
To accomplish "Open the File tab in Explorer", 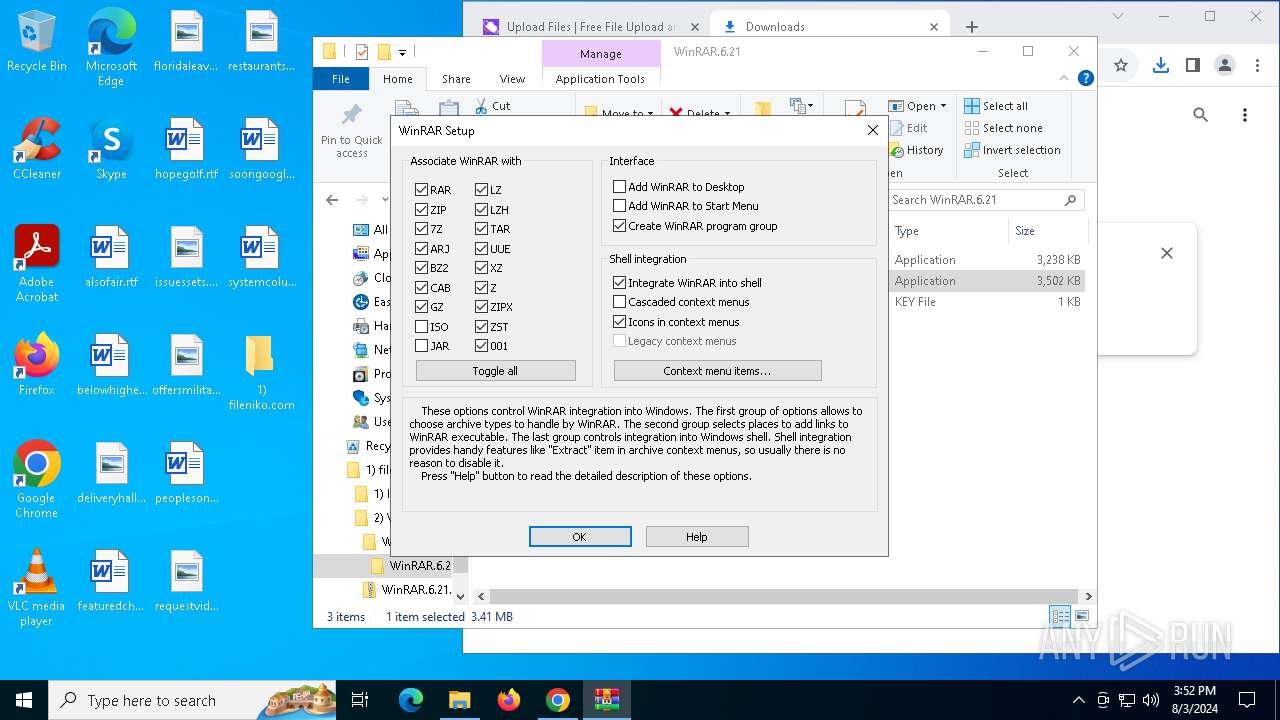I will [341, 79].
